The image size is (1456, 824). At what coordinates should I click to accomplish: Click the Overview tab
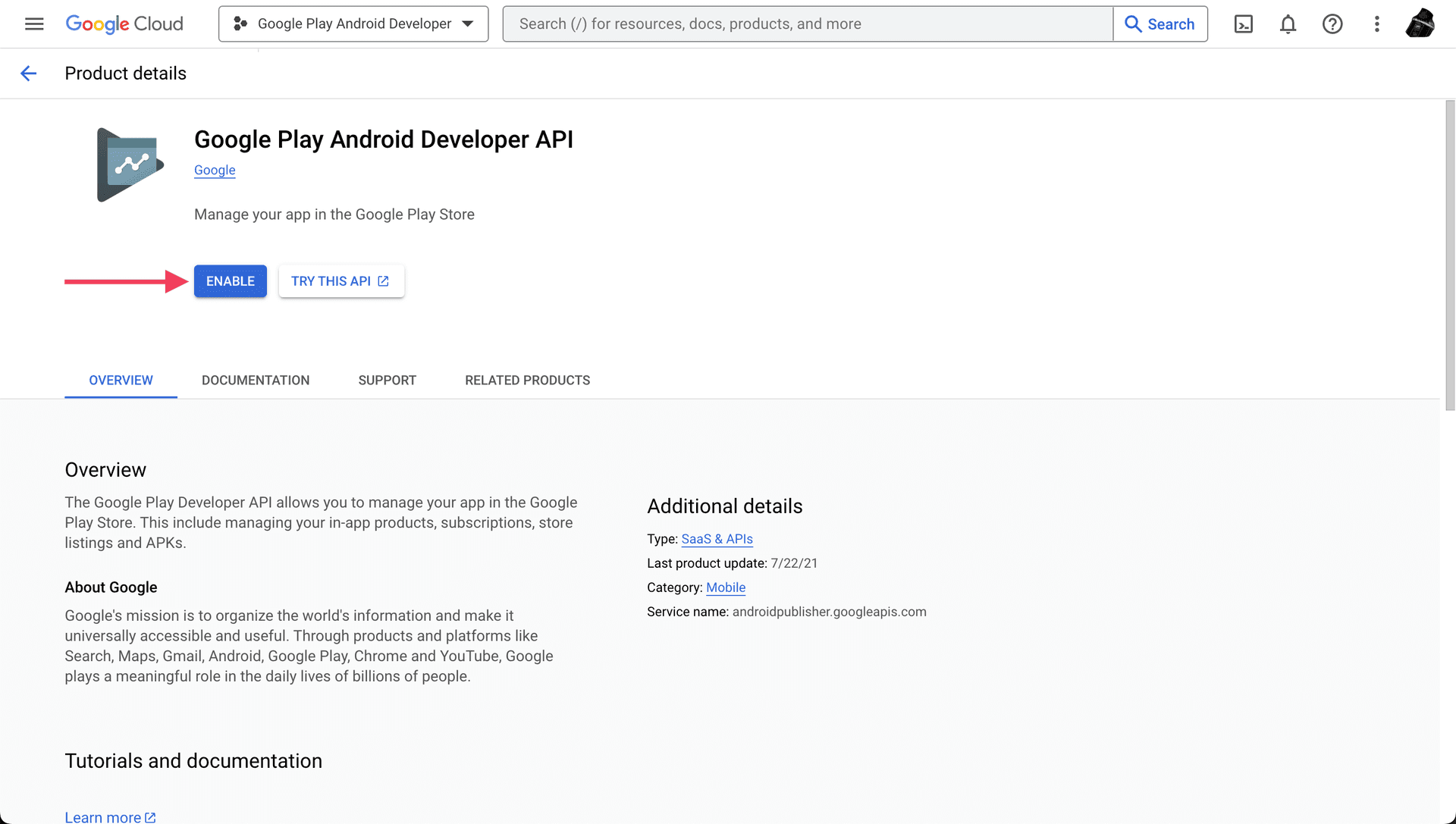click(120, 380)
